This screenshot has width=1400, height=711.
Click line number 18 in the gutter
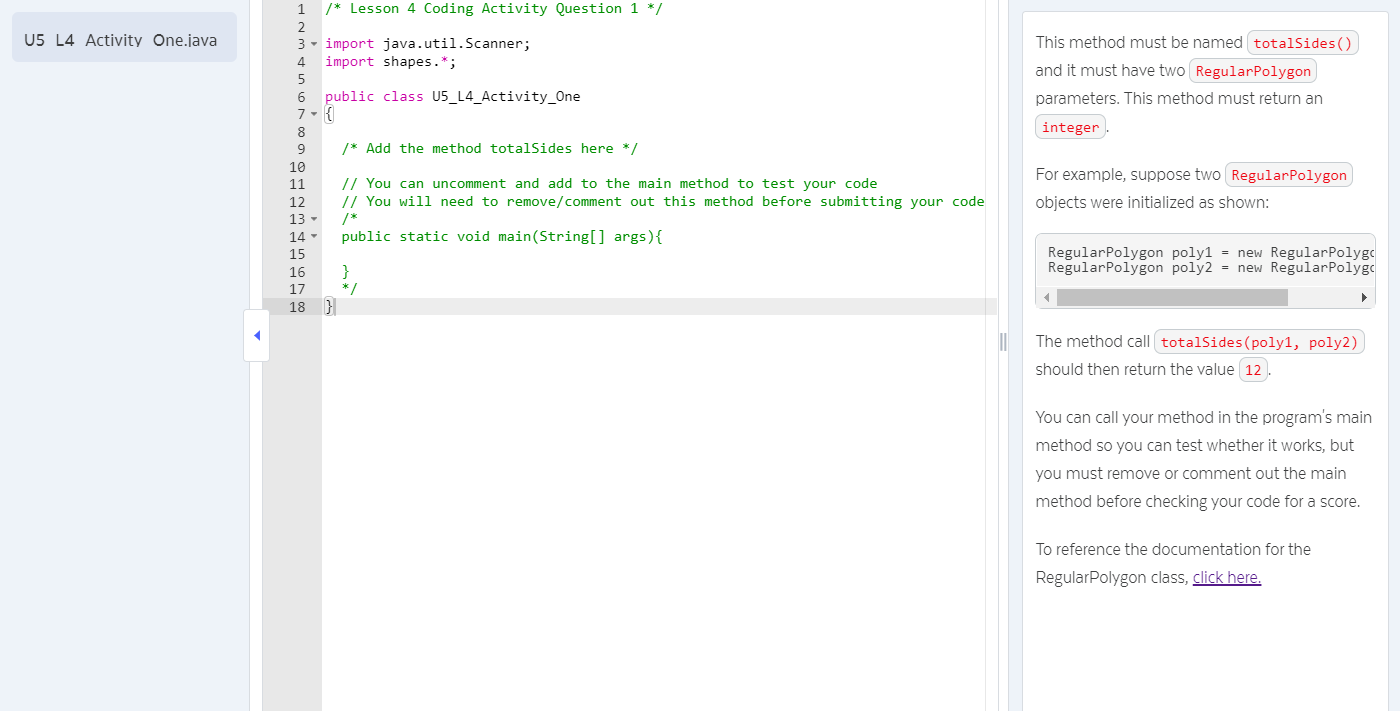[x=298, y=307]
